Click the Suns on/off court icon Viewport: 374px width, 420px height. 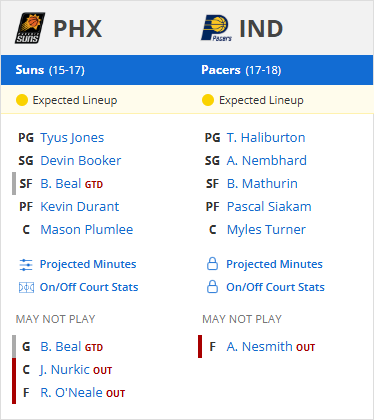(x=26, y=287)
